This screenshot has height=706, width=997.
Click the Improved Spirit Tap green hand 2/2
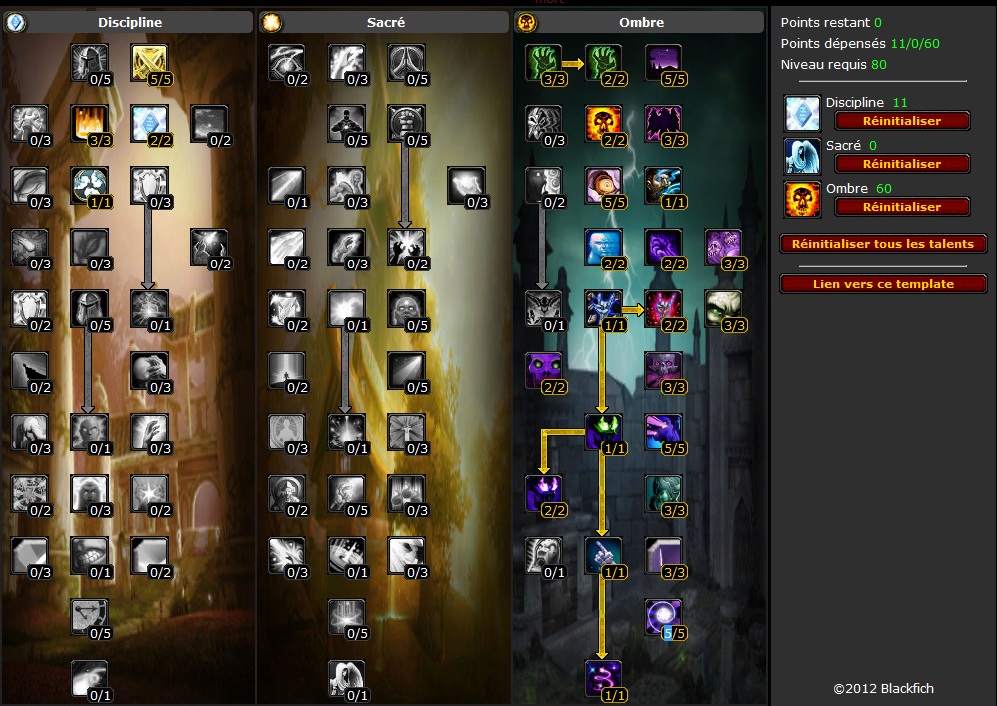tap(603, 63)
